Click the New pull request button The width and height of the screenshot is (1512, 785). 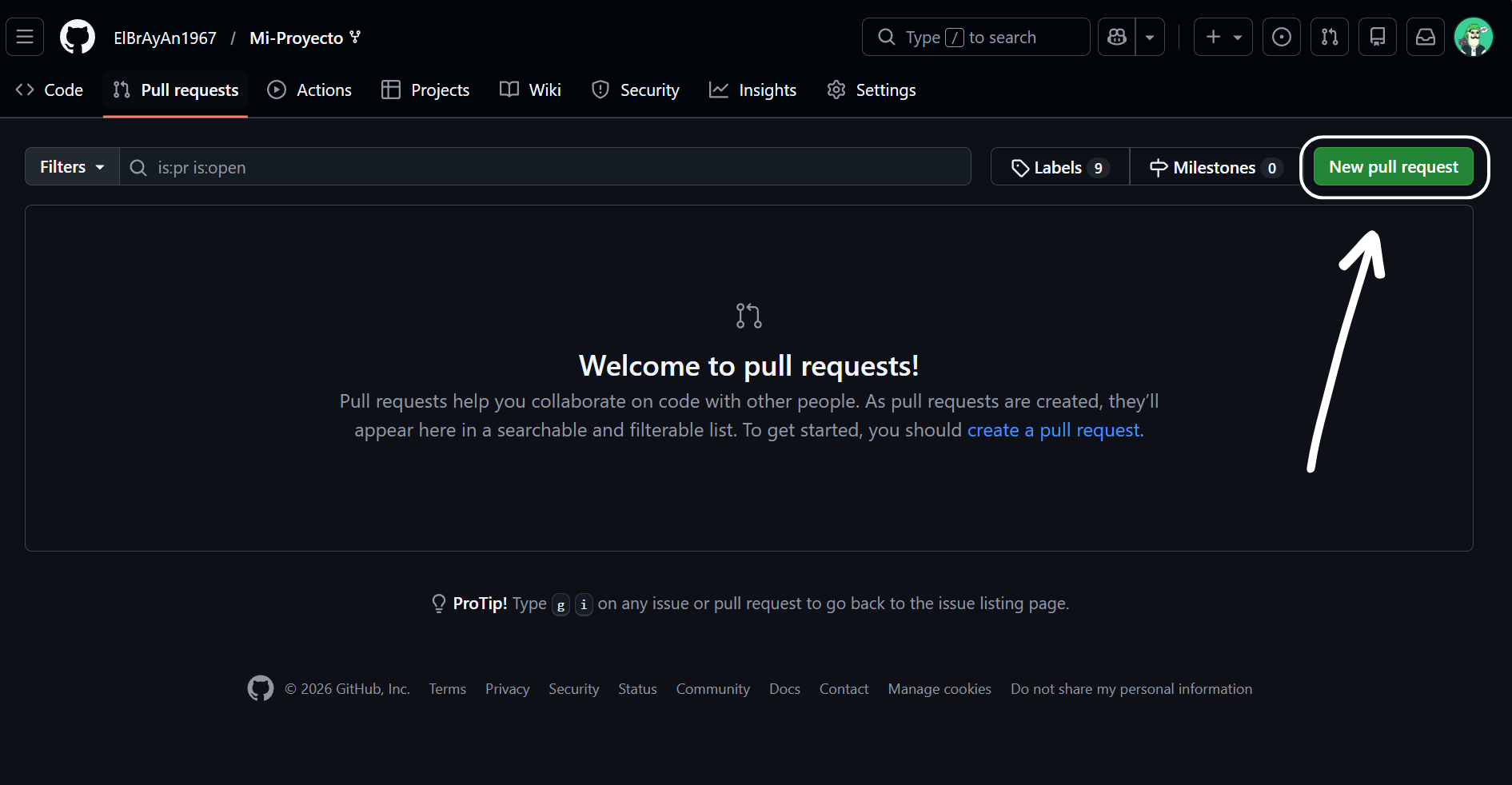click(x=1393, y=166)
